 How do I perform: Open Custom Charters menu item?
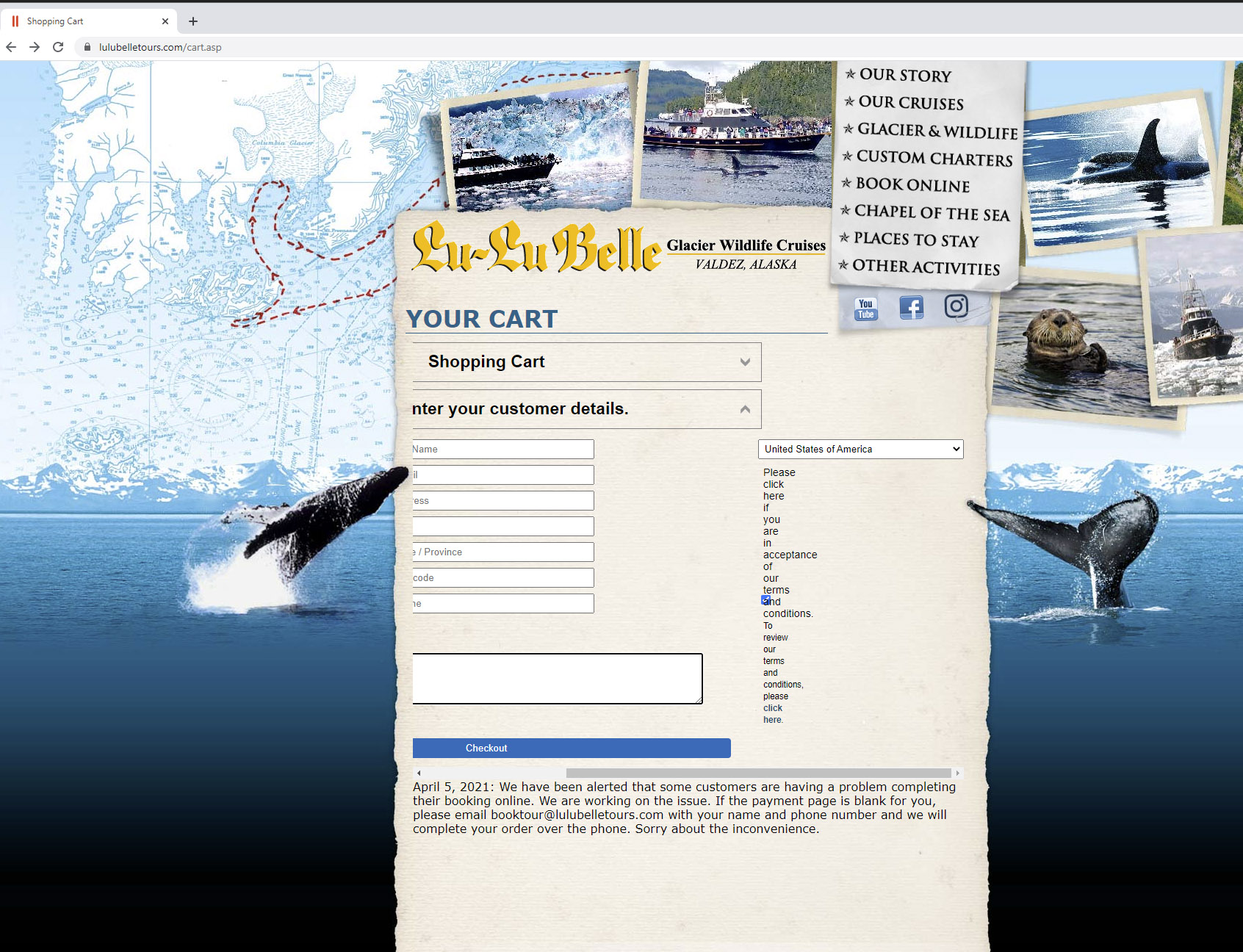click(x=934, y=158)
